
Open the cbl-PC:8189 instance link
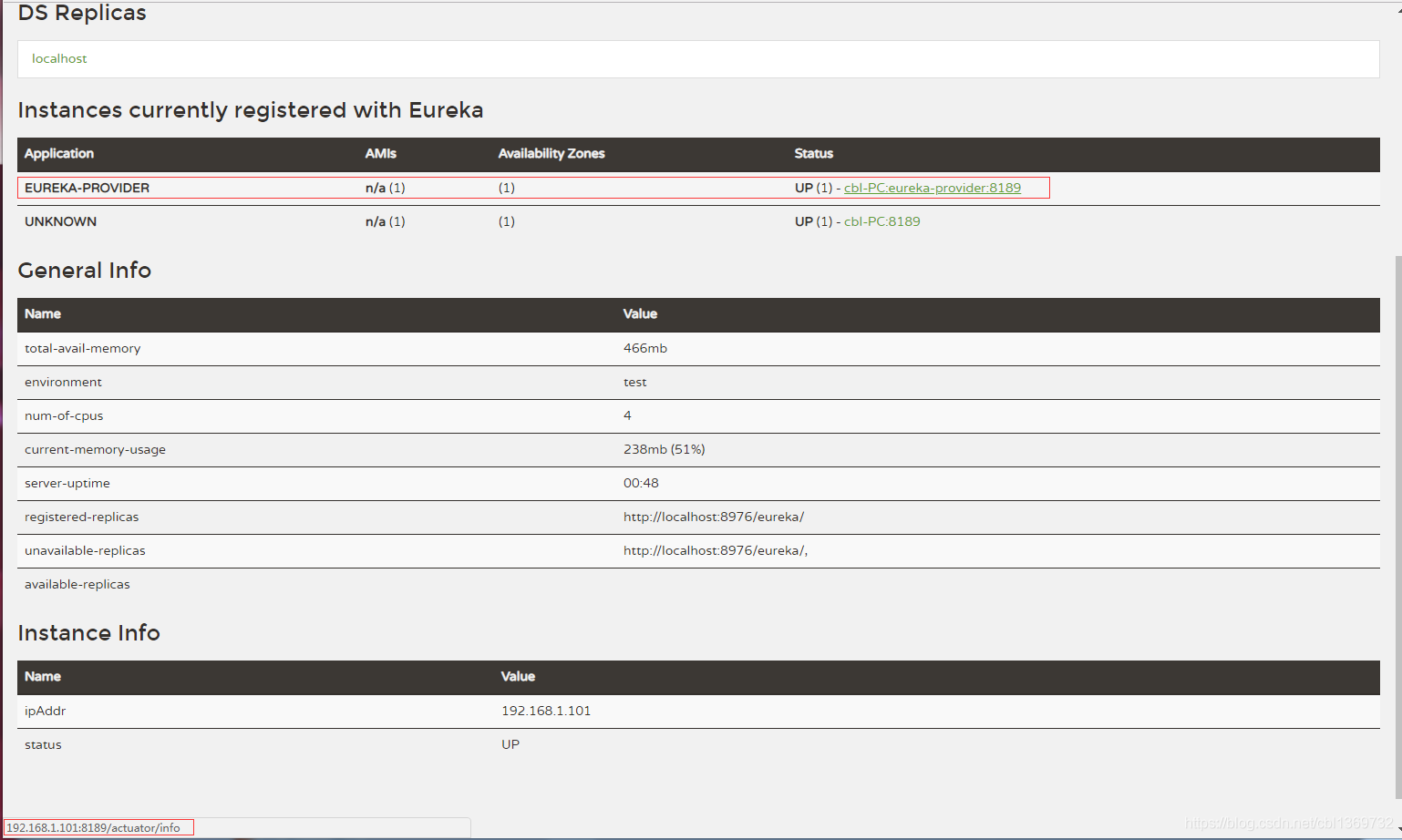[x=881, y=221]
